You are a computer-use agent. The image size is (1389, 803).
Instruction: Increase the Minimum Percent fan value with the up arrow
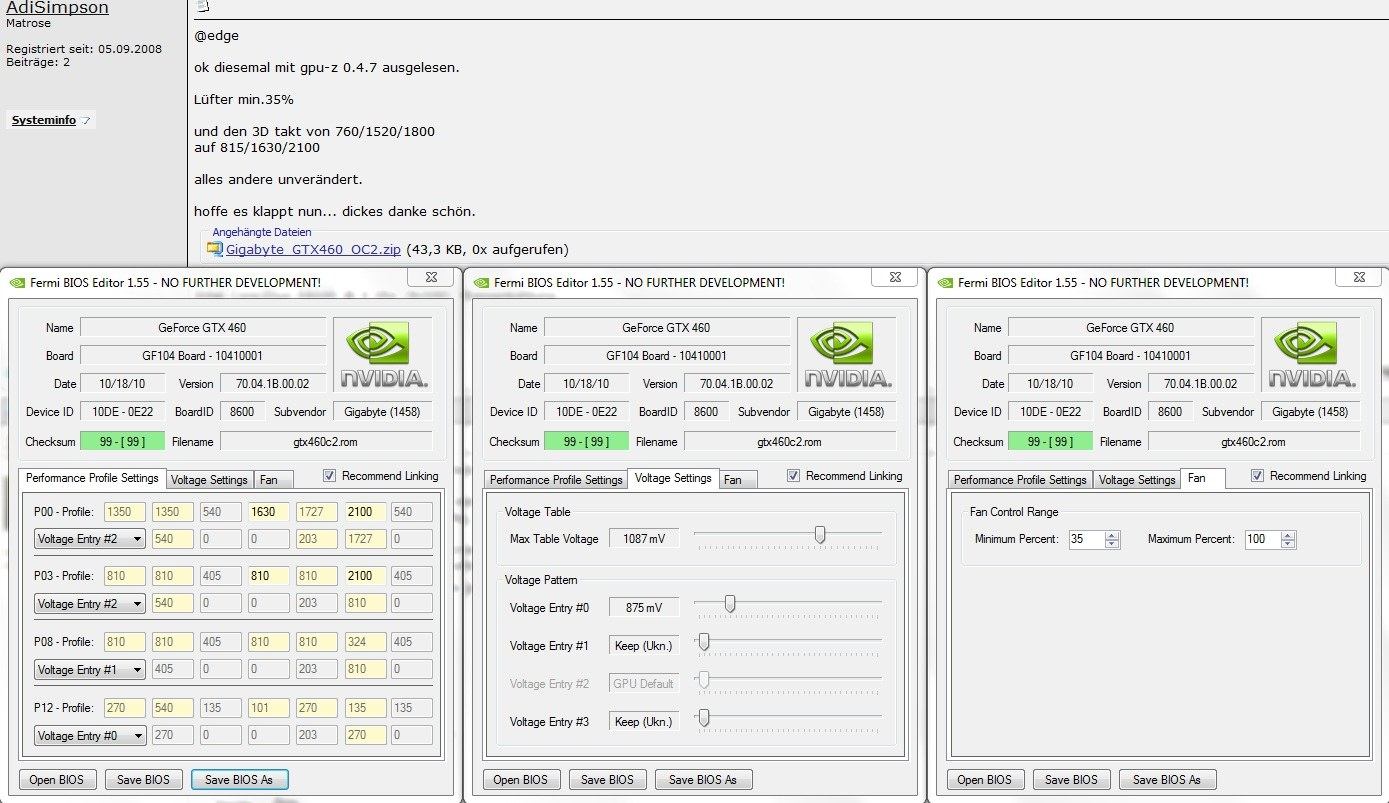1112,535
